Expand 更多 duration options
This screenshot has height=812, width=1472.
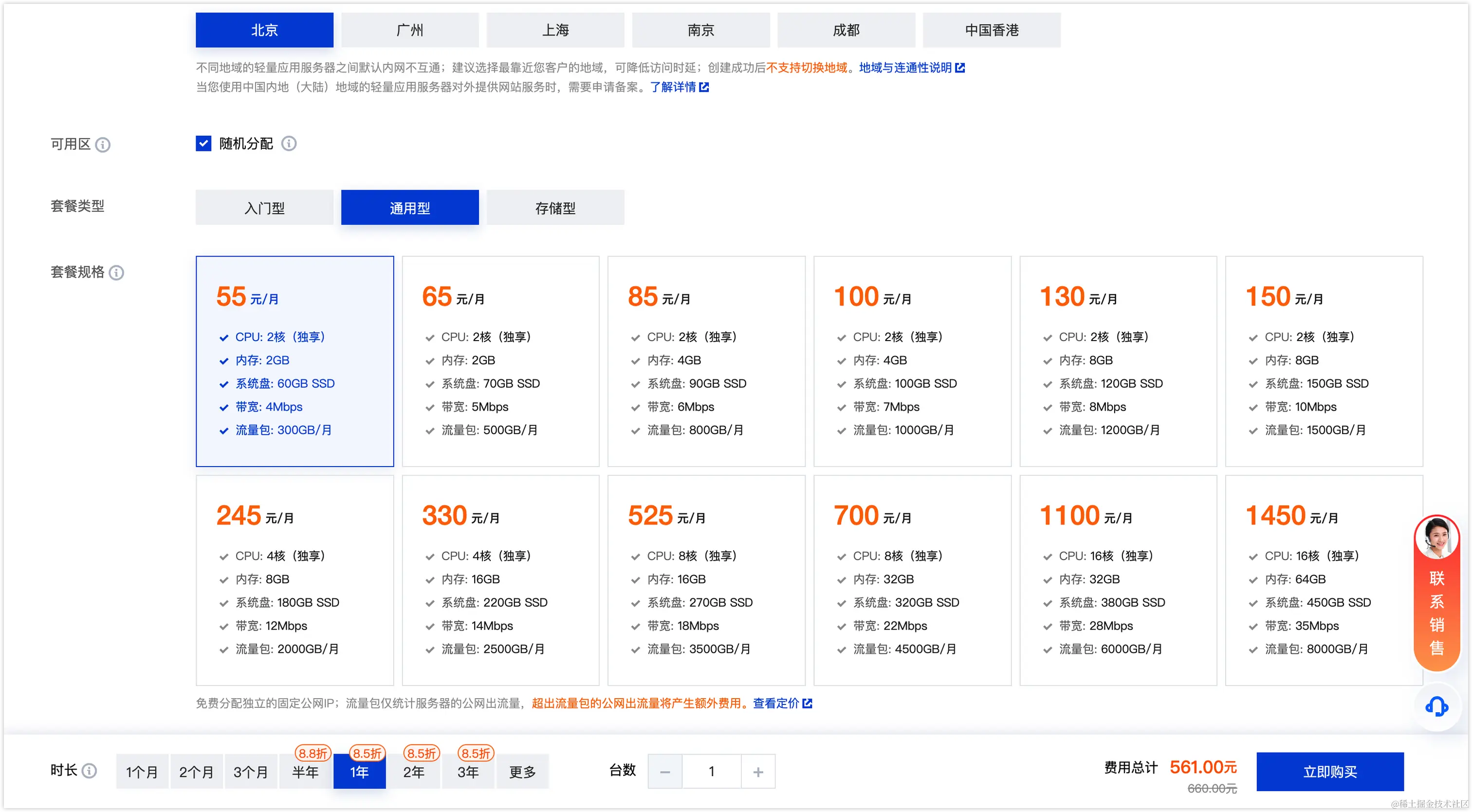pos(522,772)
